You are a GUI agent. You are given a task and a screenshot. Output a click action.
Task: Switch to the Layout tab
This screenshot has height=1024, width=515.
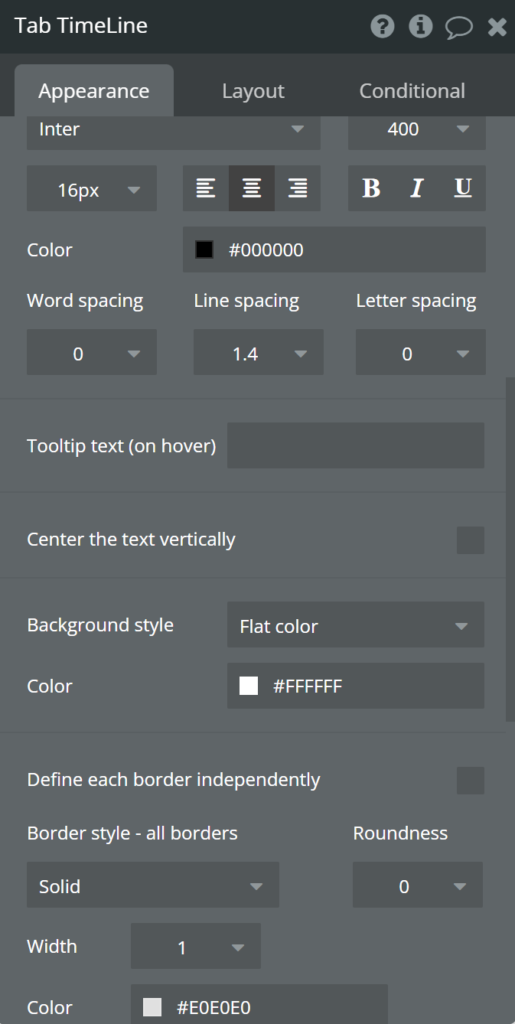click(x=253, y=91)
